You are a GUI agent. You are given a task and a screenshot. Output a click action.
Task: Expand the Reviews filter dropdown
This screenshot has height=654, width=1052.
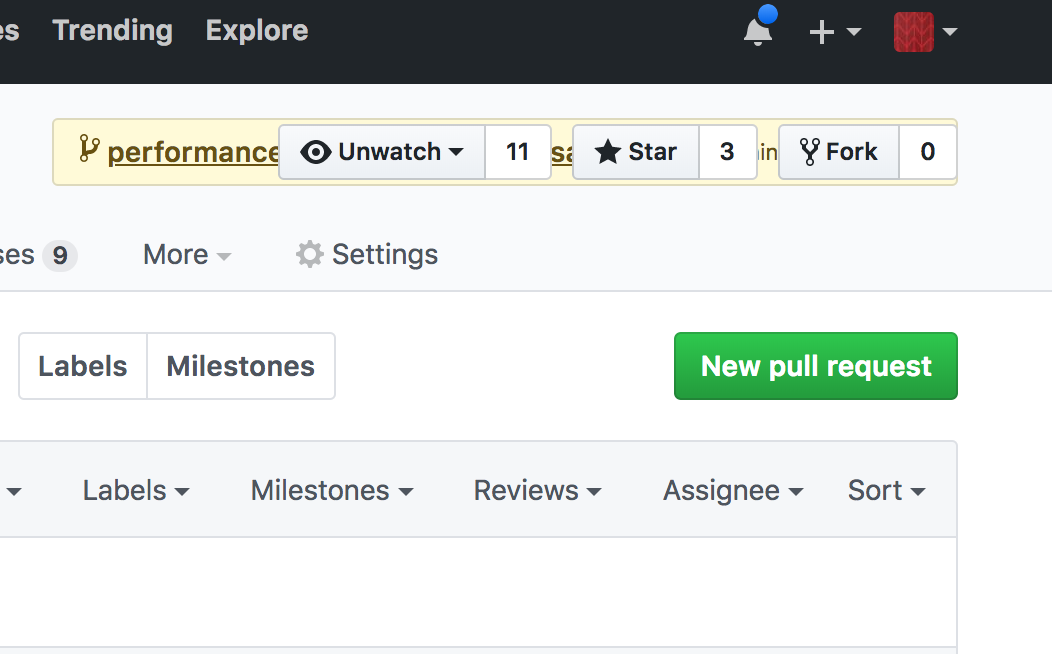point(537,490)
